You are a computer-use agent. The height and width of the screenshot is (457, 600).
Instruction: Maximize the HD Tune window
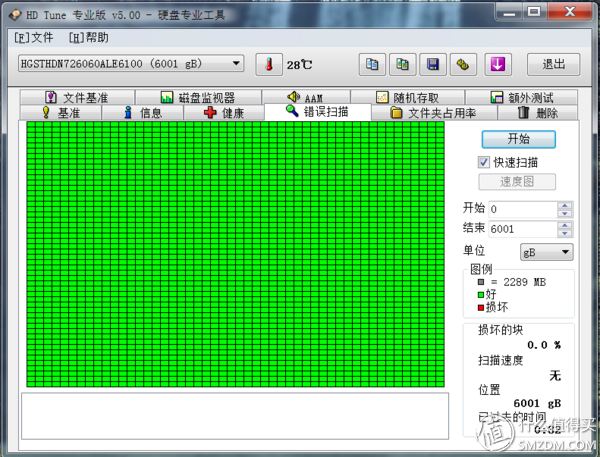click(534, 11)
